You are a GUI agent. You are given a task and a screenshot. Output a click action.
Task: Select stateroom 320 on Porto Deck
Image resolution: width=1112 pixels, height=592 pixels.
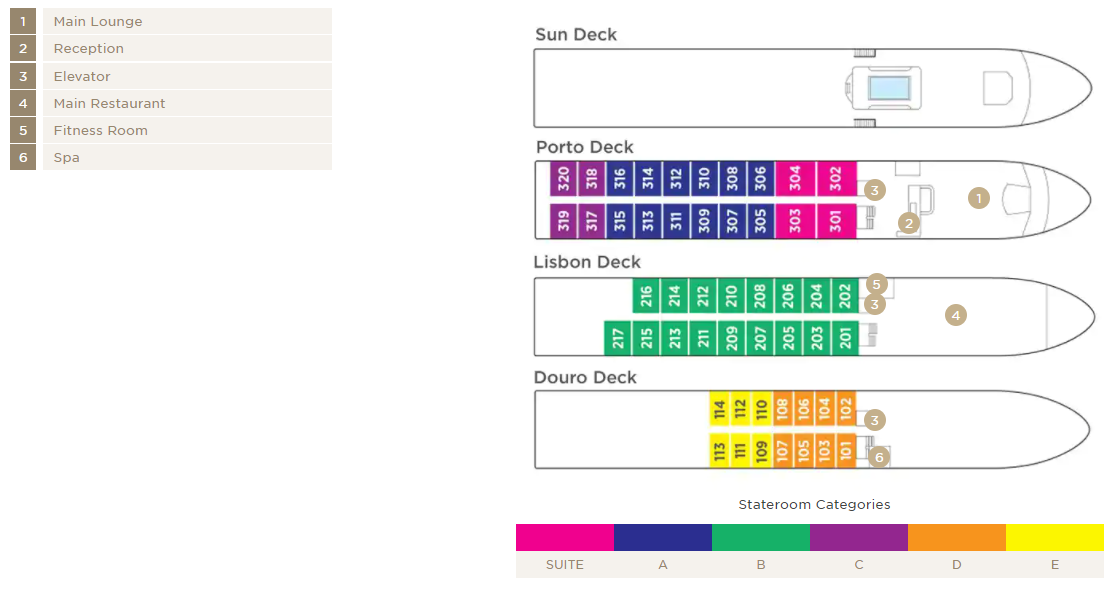point(563,179)
